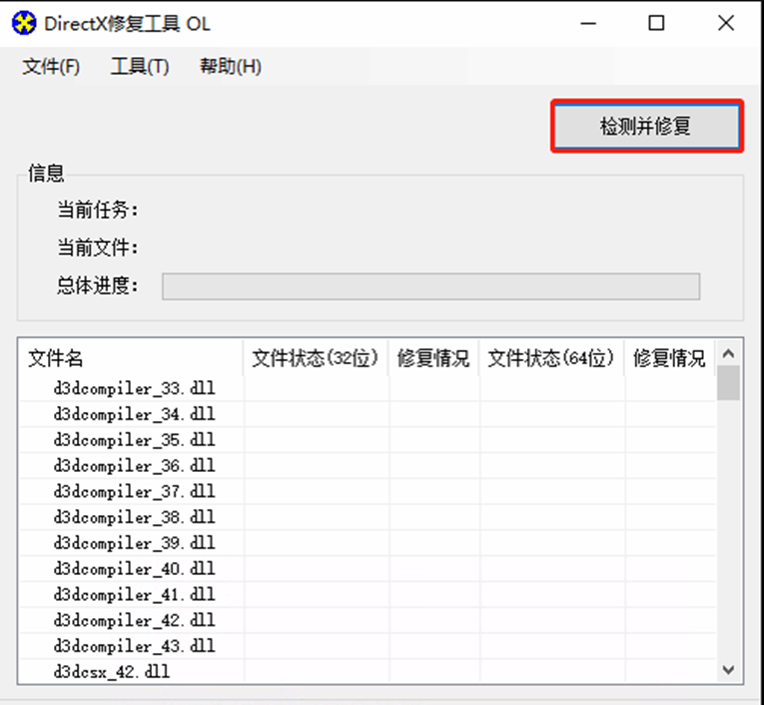Viewport: 764px width, 705px height.
Task: Select row d3dcompiler_39.dll
Action: click(x=367, y=543)
